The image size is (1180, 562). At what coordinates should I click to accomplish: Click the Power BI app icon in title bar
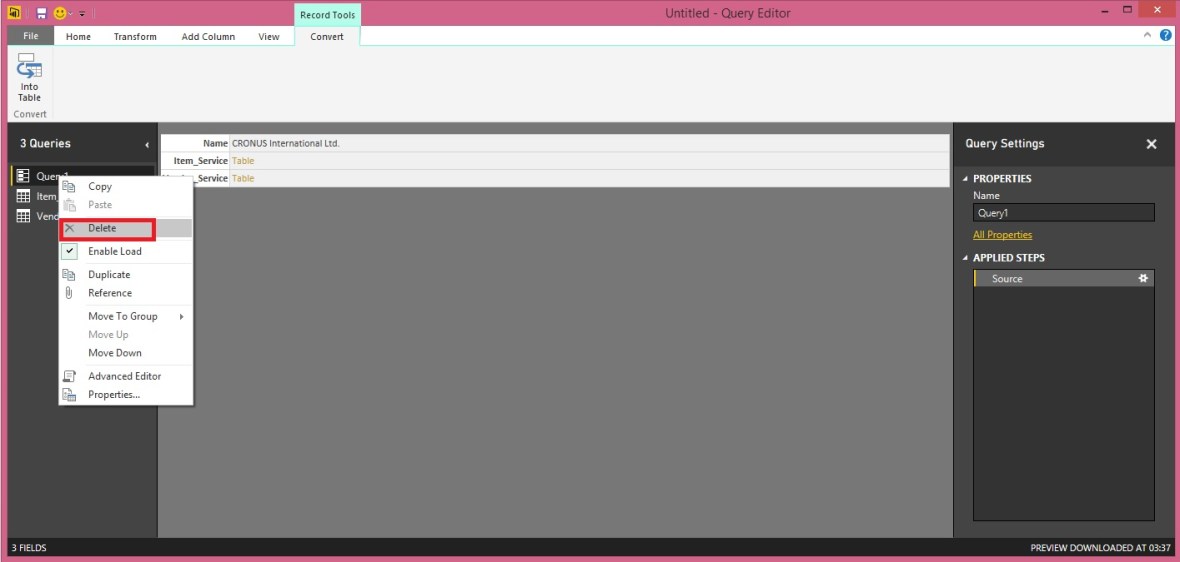click(x=14, y=13)
